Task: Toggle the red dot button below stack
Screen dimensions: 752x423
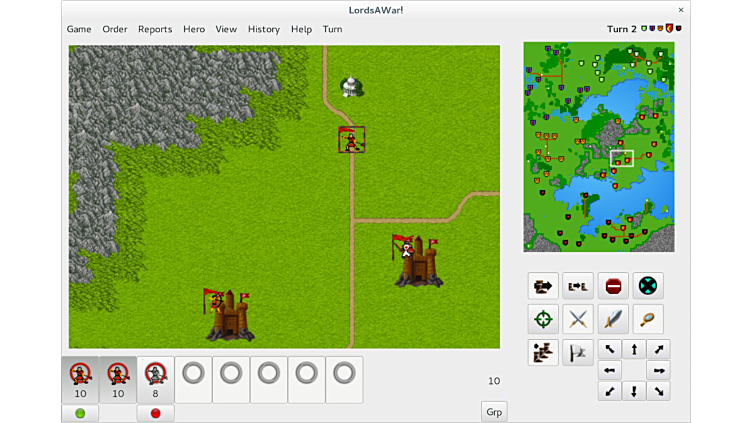Action: pos(155,413)
